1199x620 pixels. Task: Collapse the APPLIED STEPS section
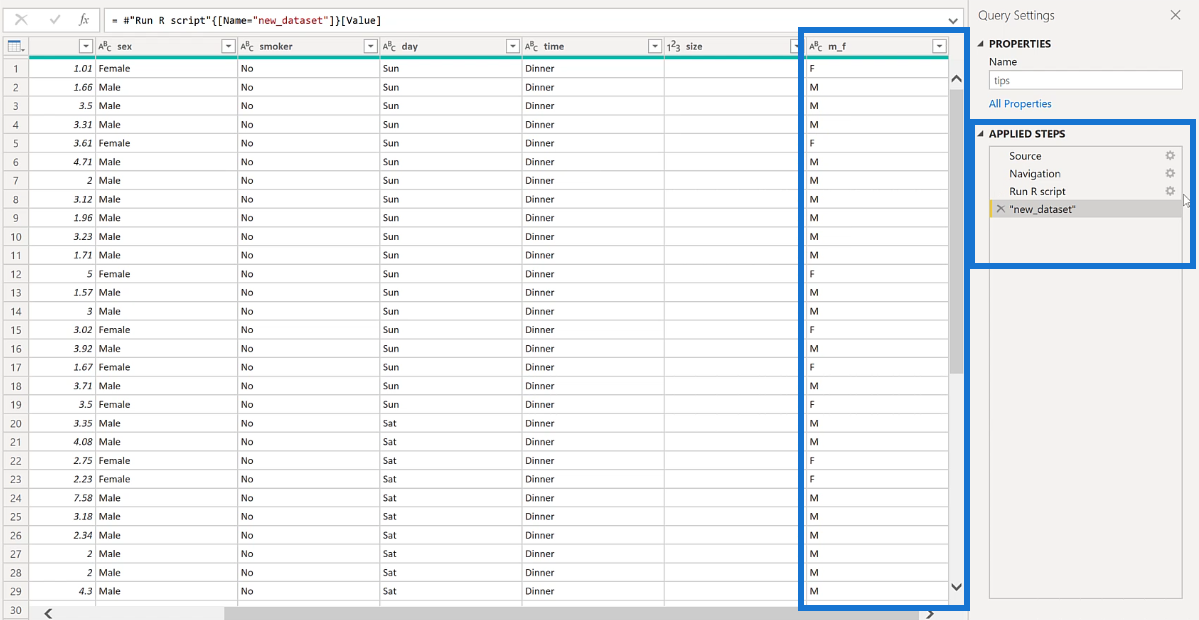[982, 135]
